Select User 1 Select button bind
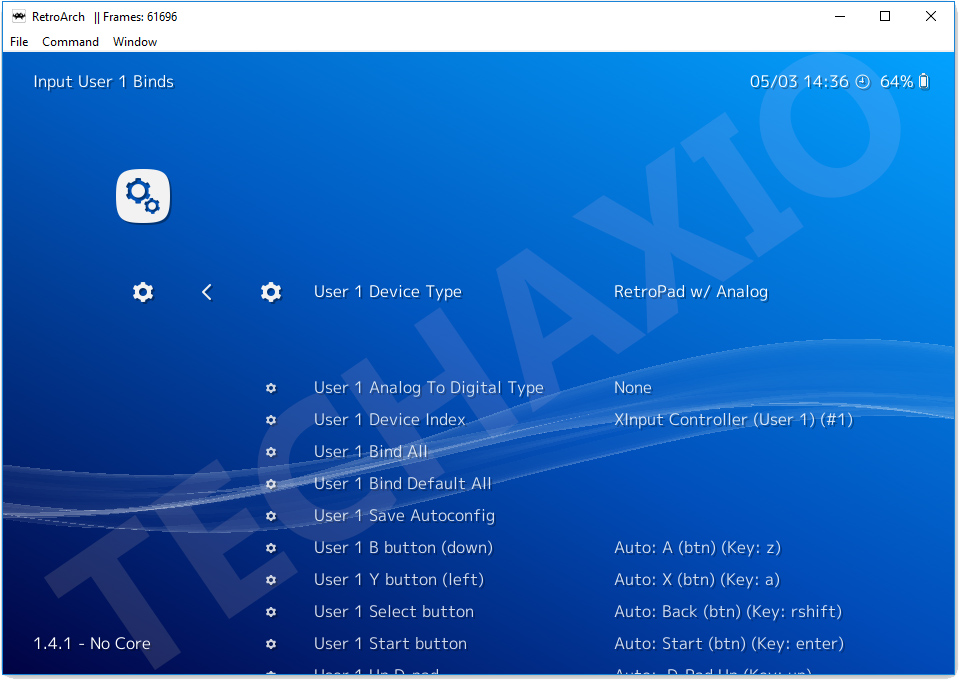This screenshot has width=959, height=680. click(394, 612)
